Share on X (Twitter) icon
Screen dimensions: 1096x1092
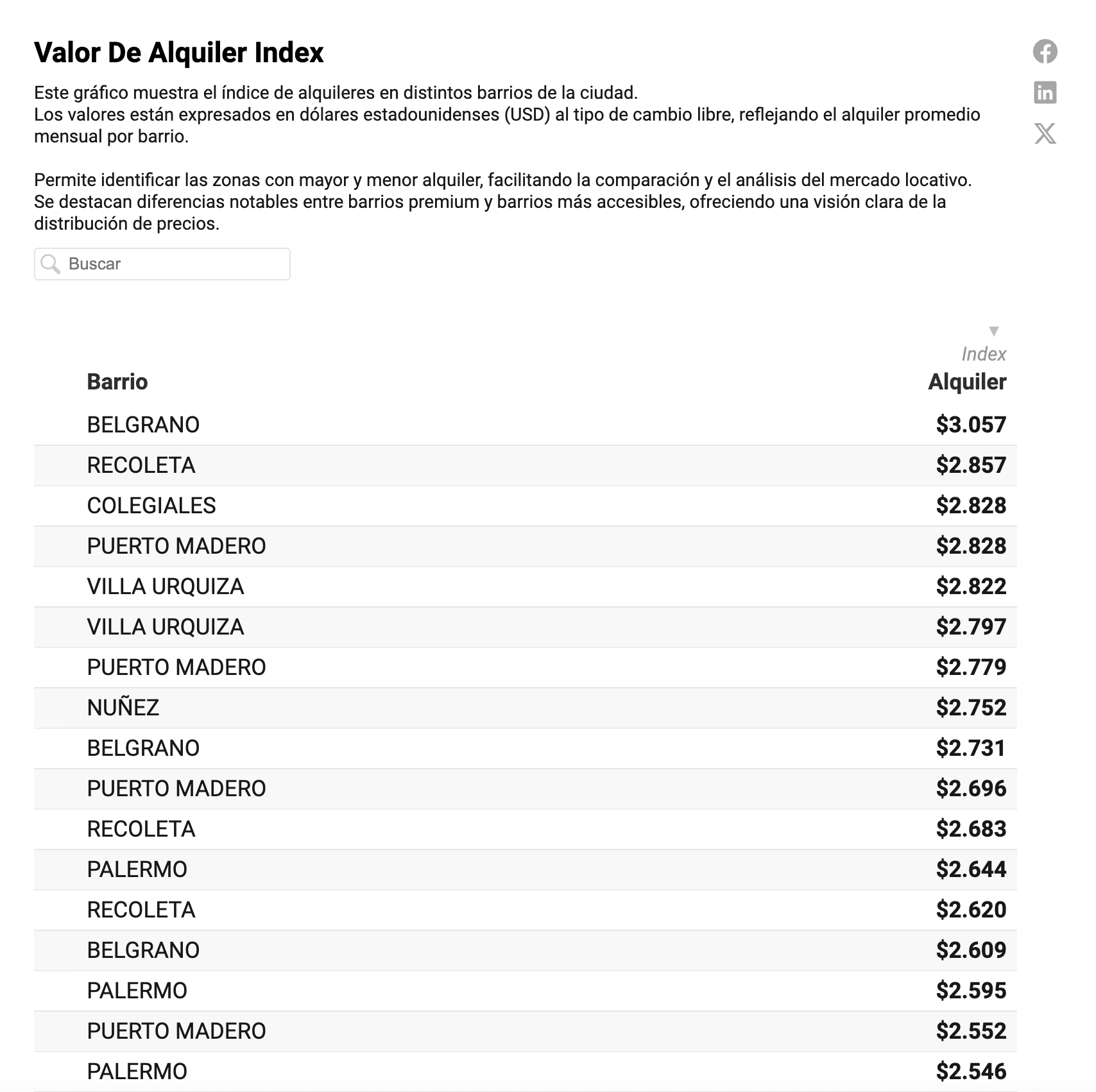(x=1045, y=133)
